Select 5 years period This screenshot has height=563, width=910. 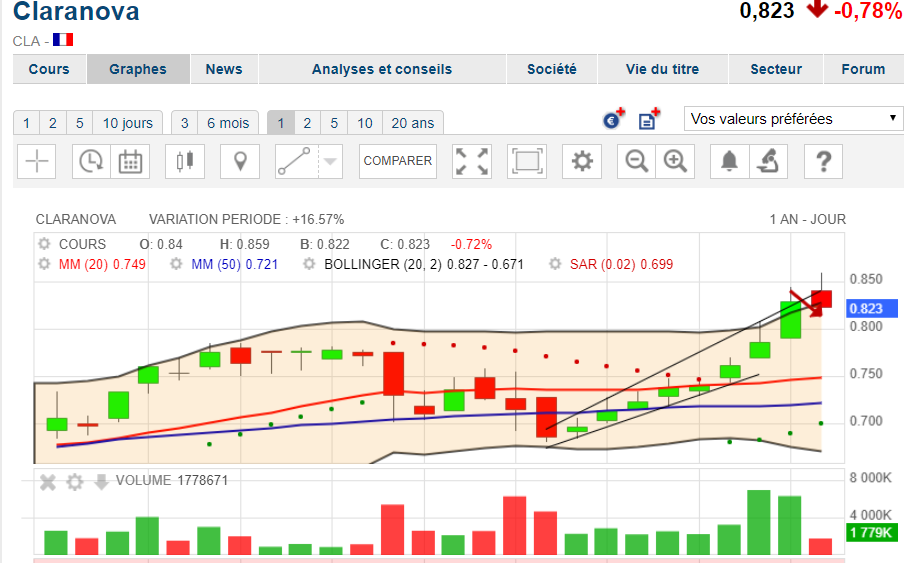click(x=334, y=123)
